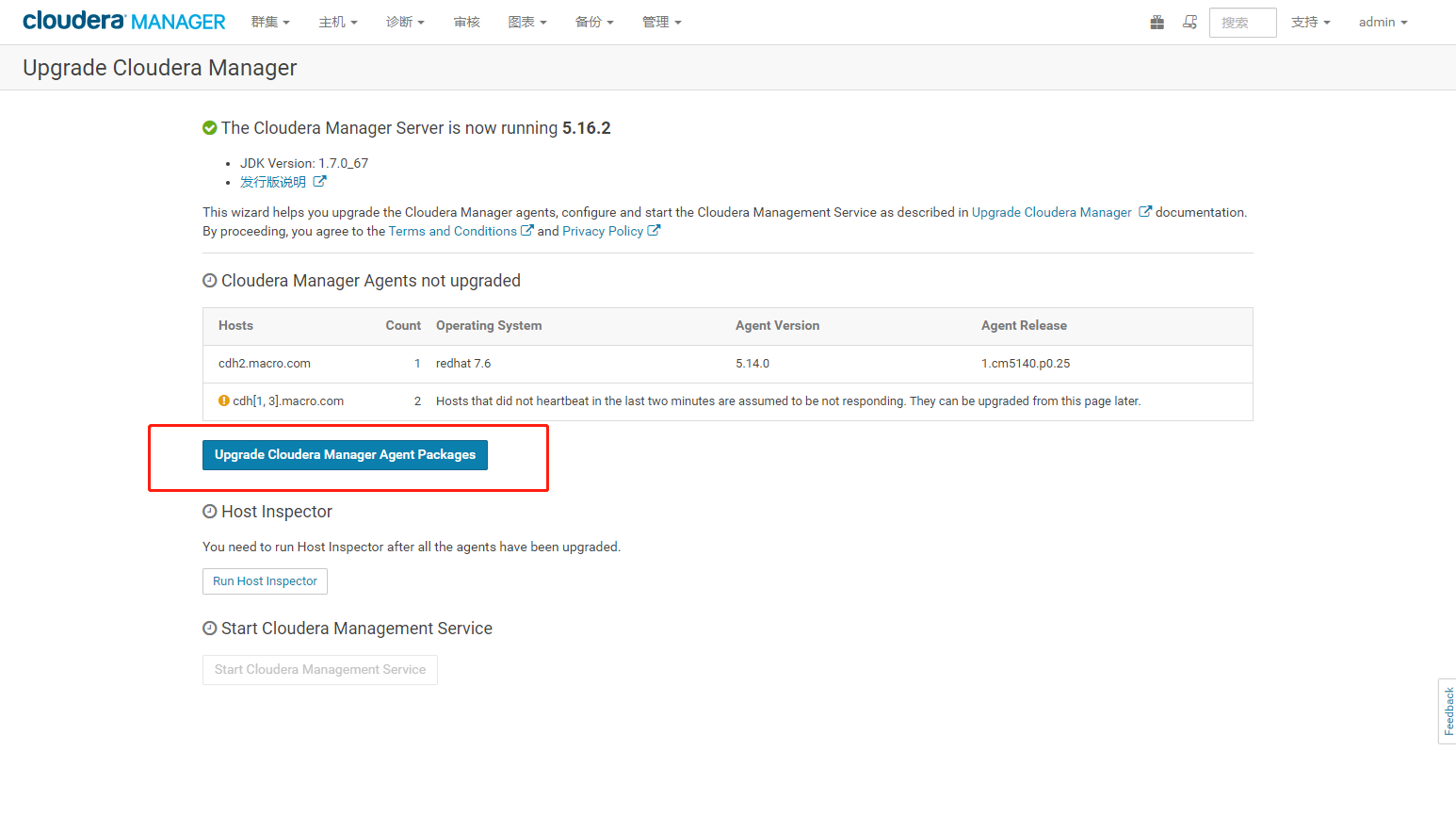Screen dimensions: 1456x817
Task: Expand the 图表 menu
Action: (x=527, y=22)
